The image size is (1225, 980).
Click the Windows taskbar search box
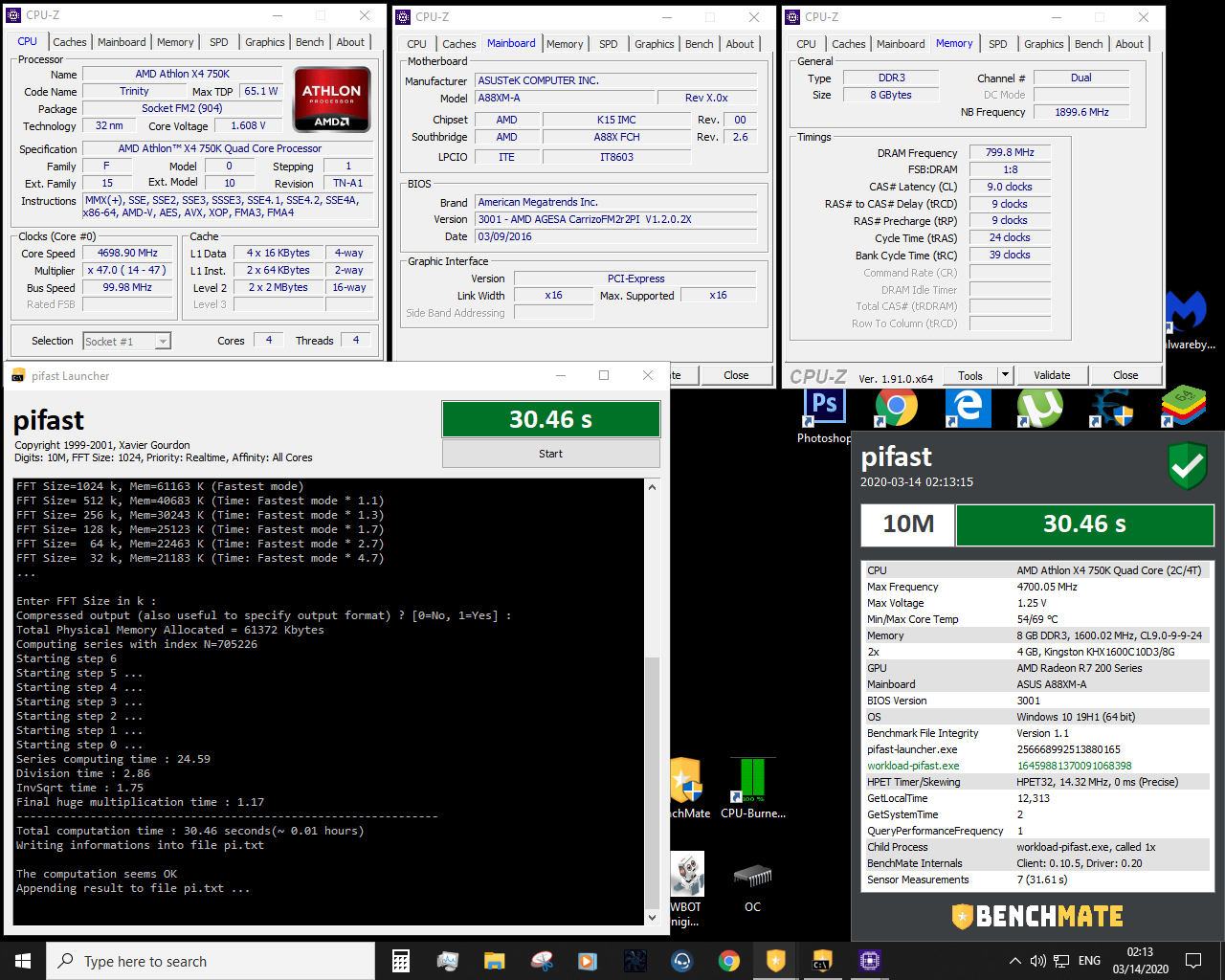coord(211,961)
